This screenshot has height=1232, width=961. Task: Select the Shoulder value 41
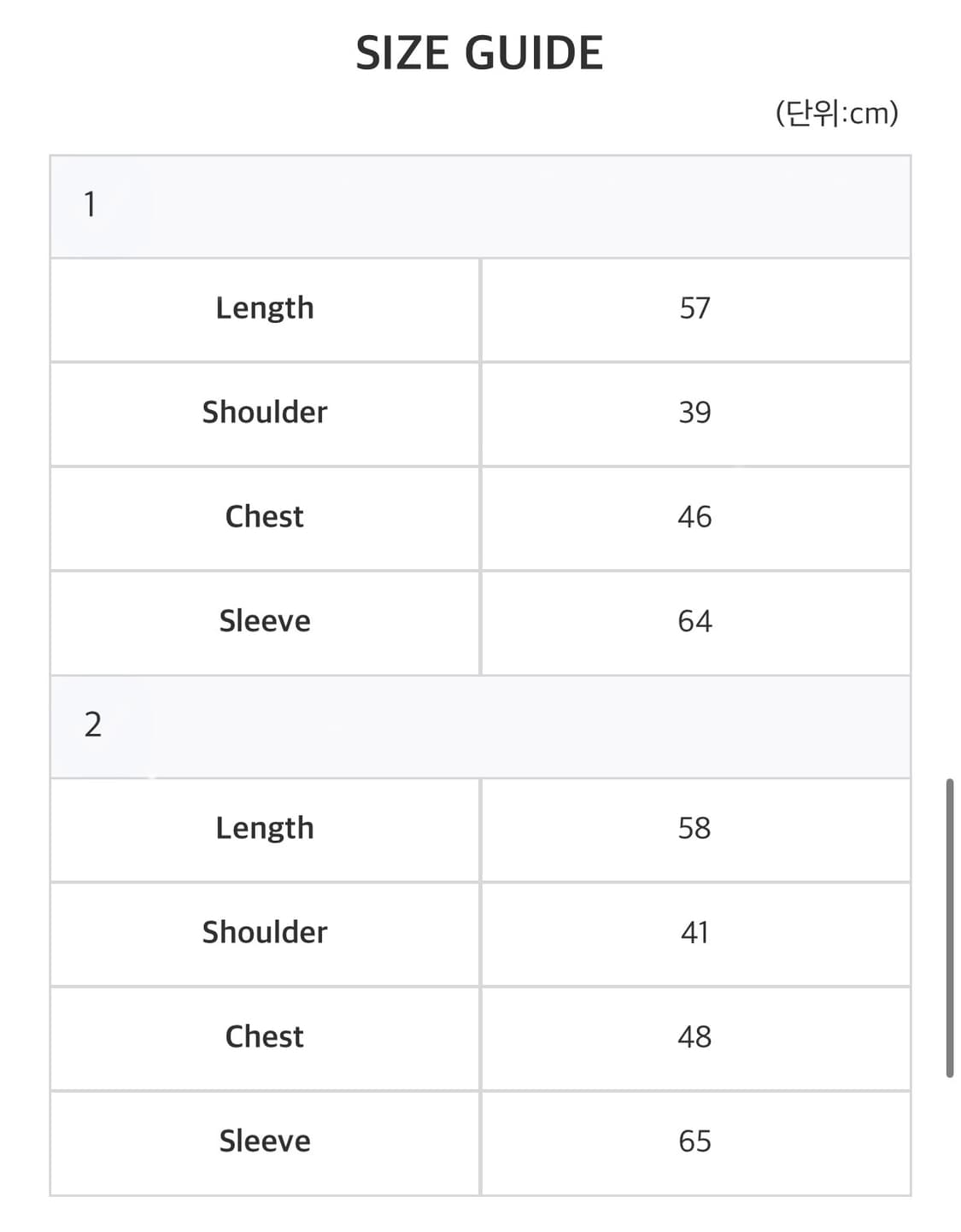694,933
